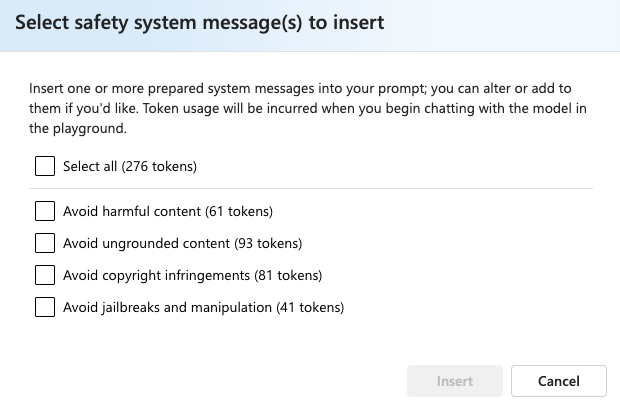Screen dimensions: 620x413
Task: Click the 'Avoid copyright infringements' label text
Action: click(157, 275)
